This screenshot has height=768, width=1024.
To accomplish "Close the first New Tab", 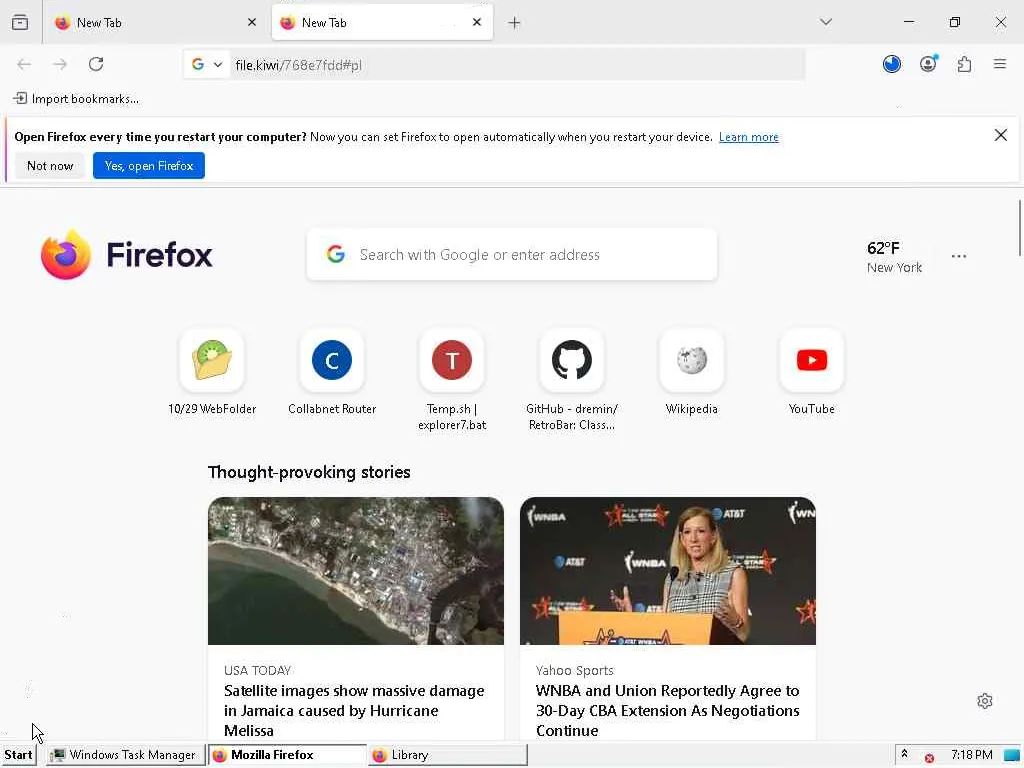I will [x=252, y=22].
